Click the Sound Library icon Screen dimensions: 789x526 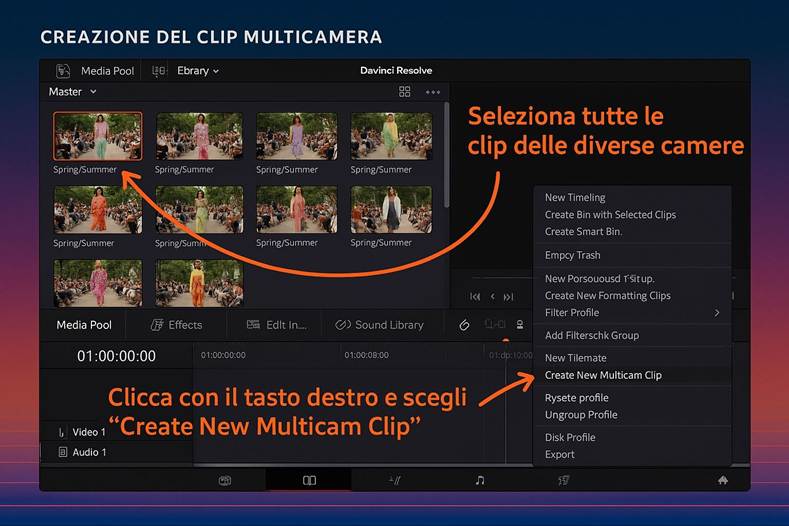coord(343,325)
